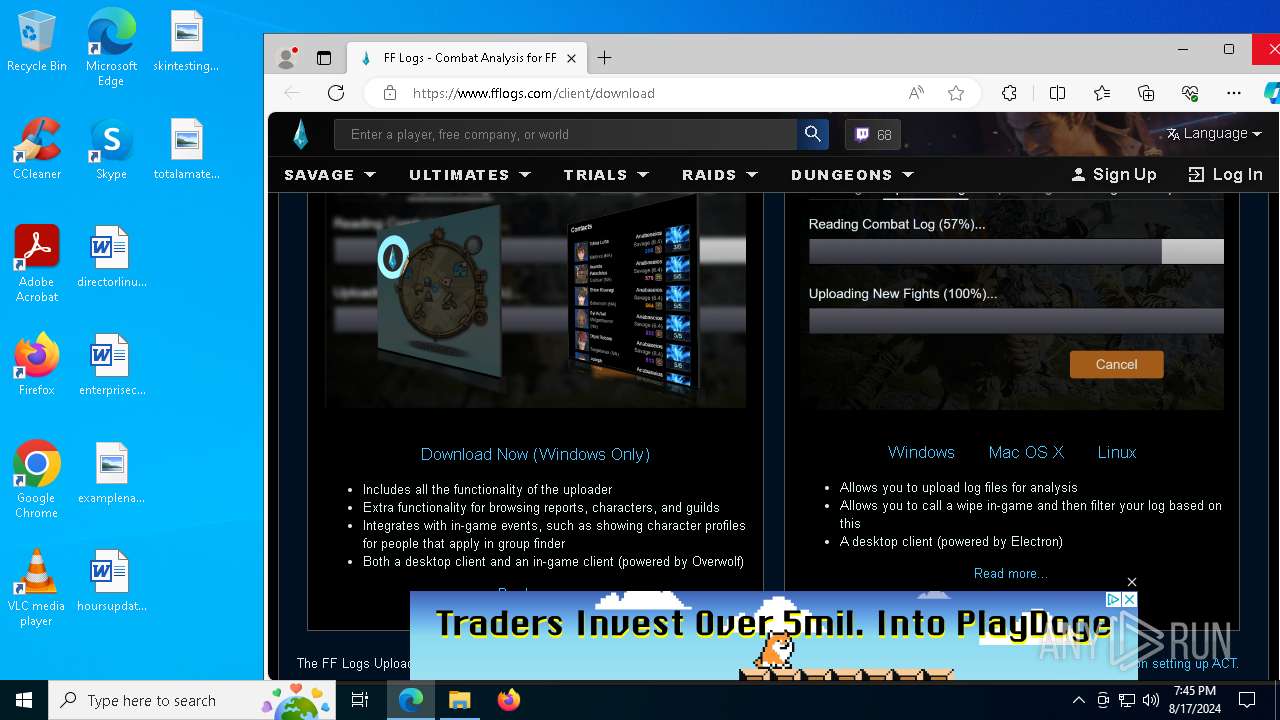The height and width of the screenshot is (720, 1280).
Task: Expand the Dungeons menu
Action: click(852, 174)
